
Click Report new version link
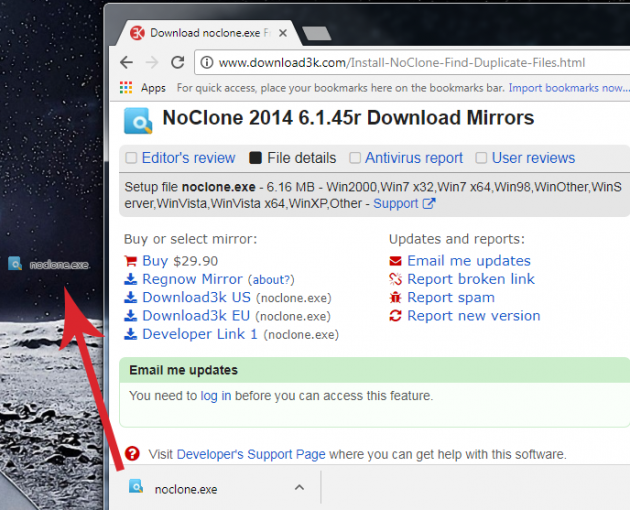474,316
